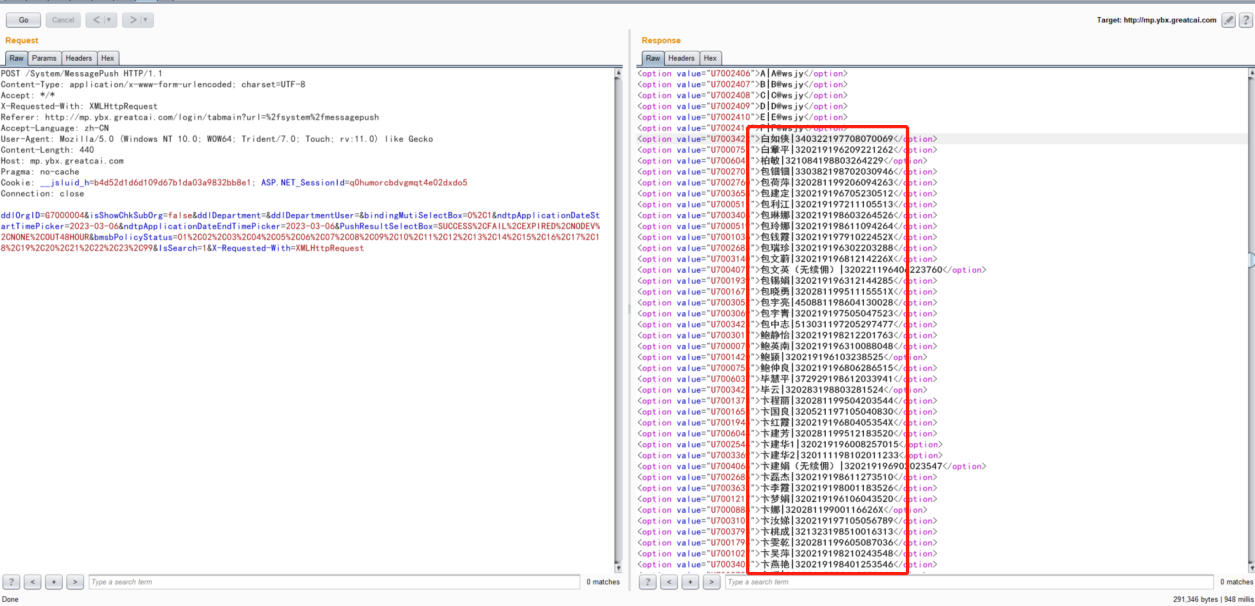This screenshot has width=1255, height=606.
Task: Select the request Hex tab
Action: (x=108, y=58)
